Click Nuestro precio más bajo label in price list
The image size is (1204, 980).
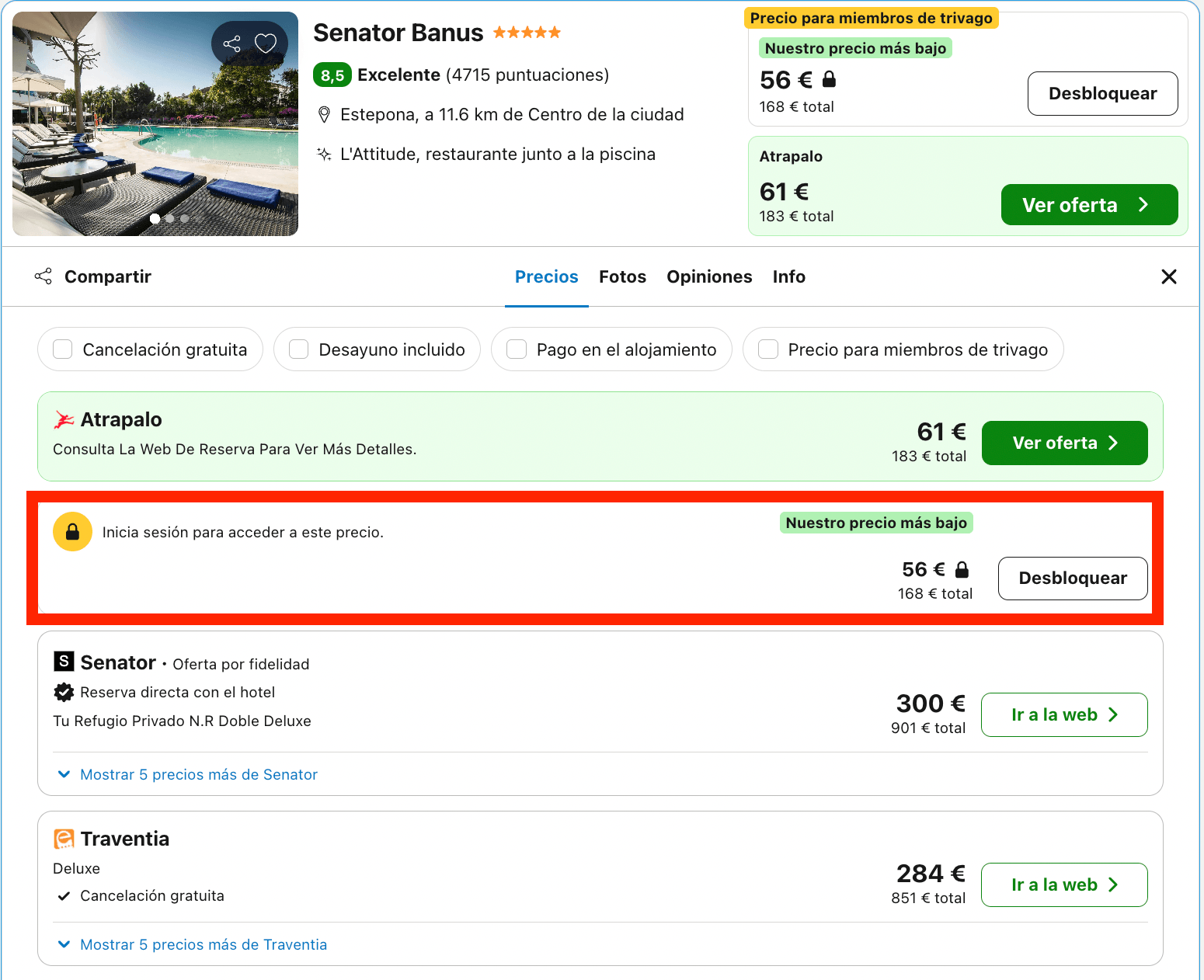[x=876, y=523]
